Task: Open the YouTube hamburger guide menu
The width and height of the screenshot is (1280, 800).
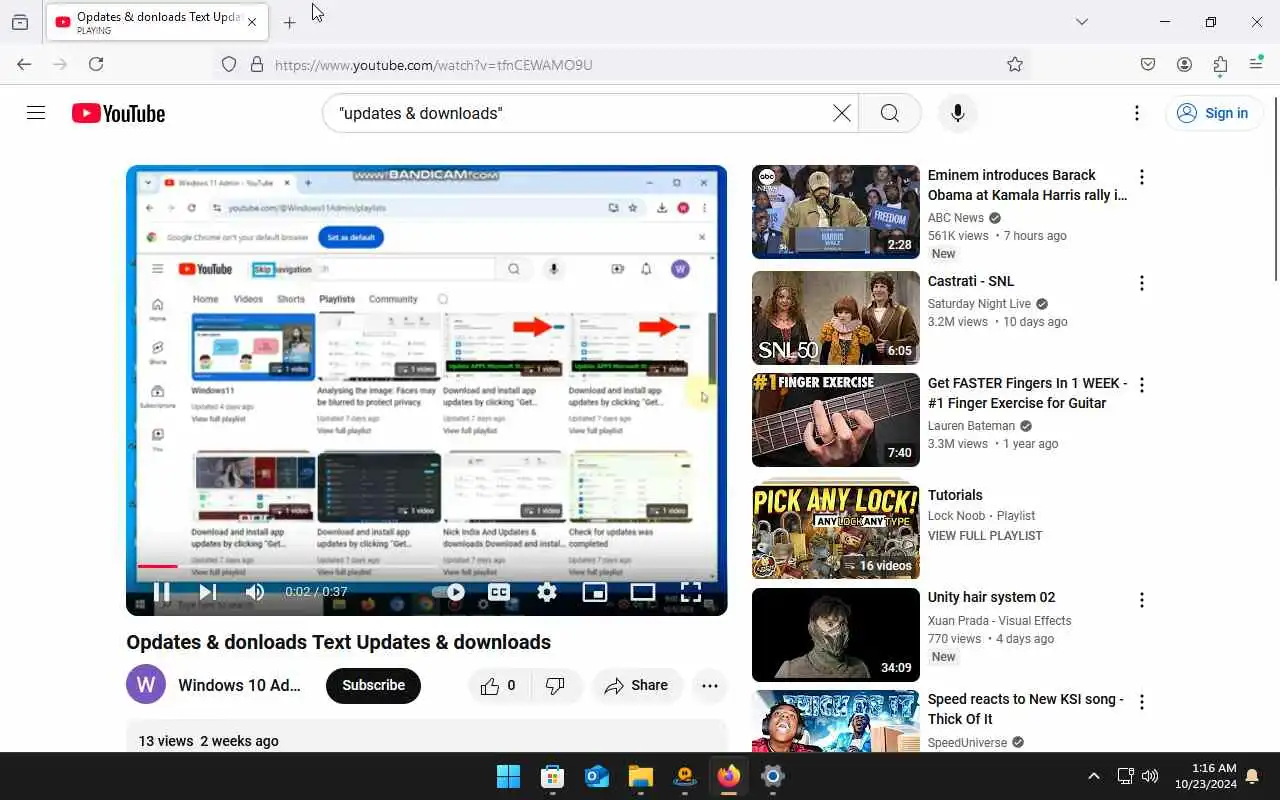Action: point(36,113)
